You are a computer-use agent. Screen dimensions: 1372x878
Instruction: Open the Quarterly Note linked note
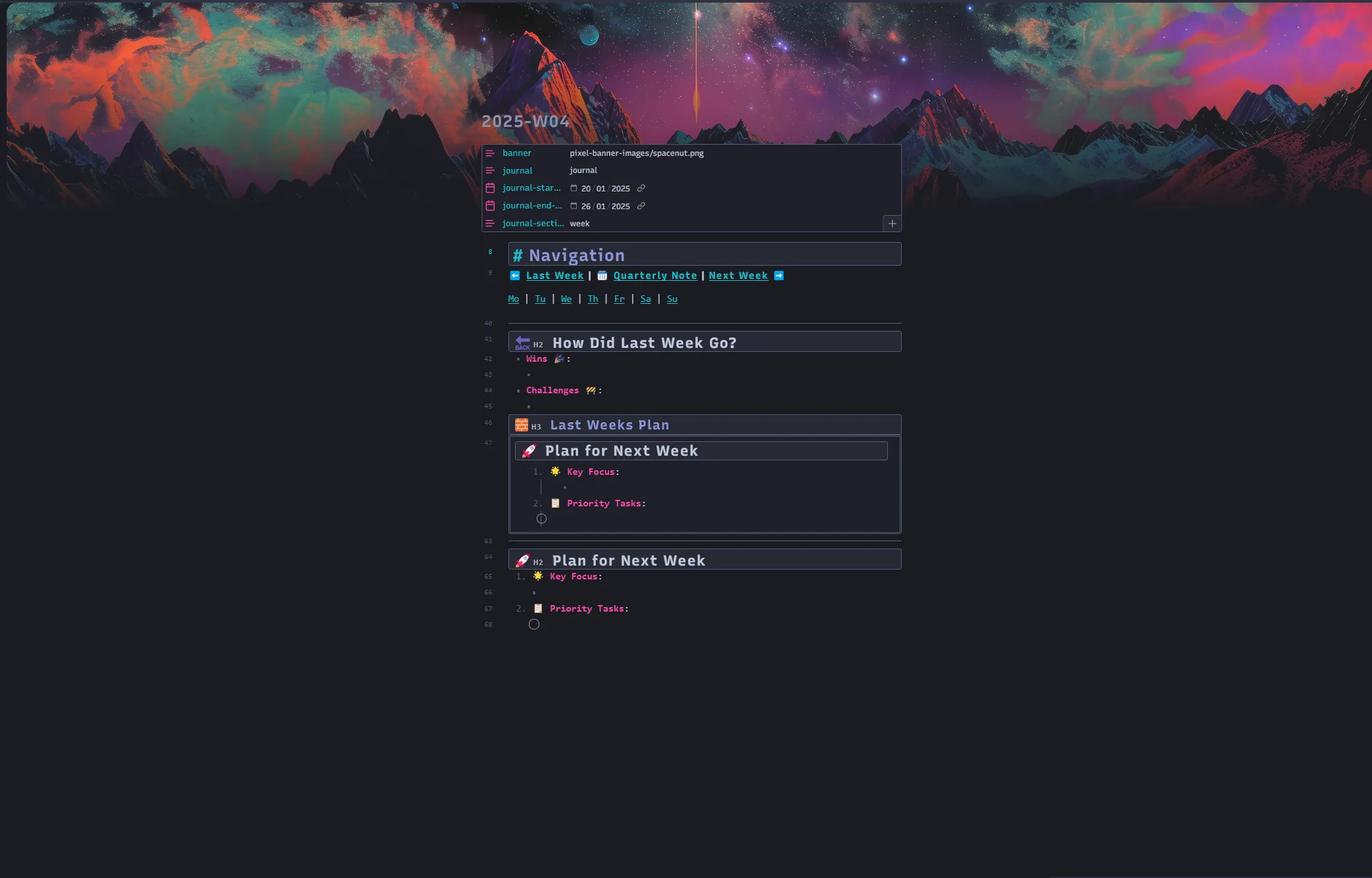coord(655,276)
